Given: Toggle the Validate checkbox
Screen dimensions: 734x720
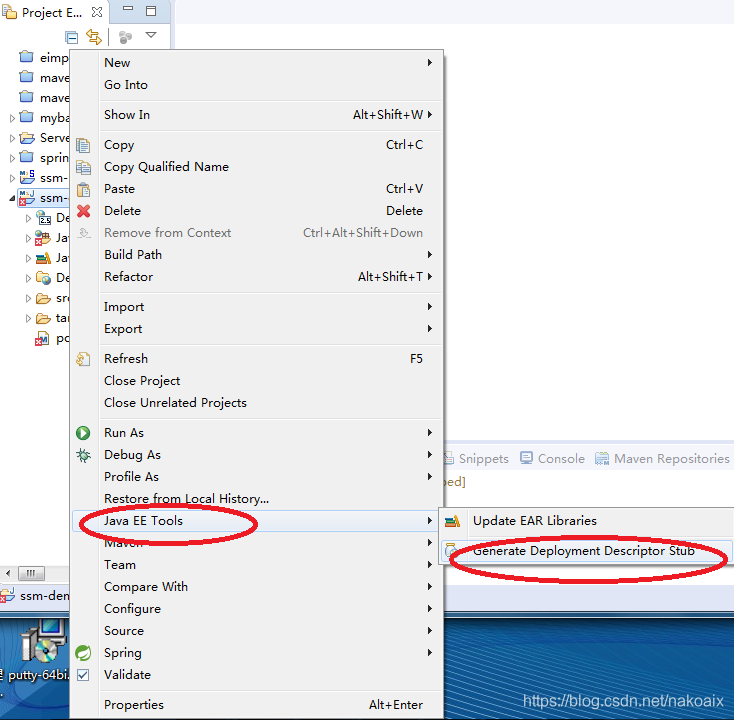Looking at the screenshot, I should click(x=83, y=675).
